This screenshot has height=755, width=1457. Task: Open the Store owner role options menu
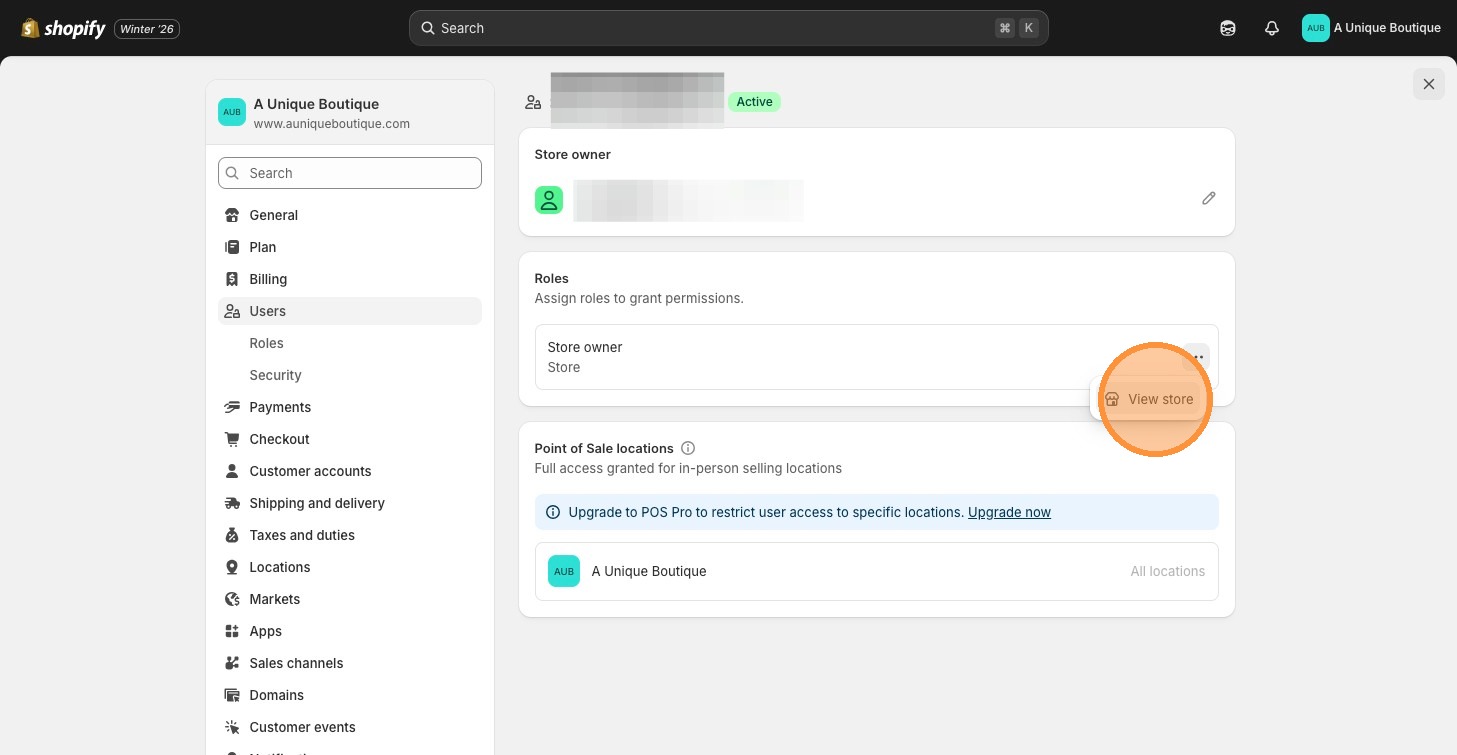[x=1197, y=357]
